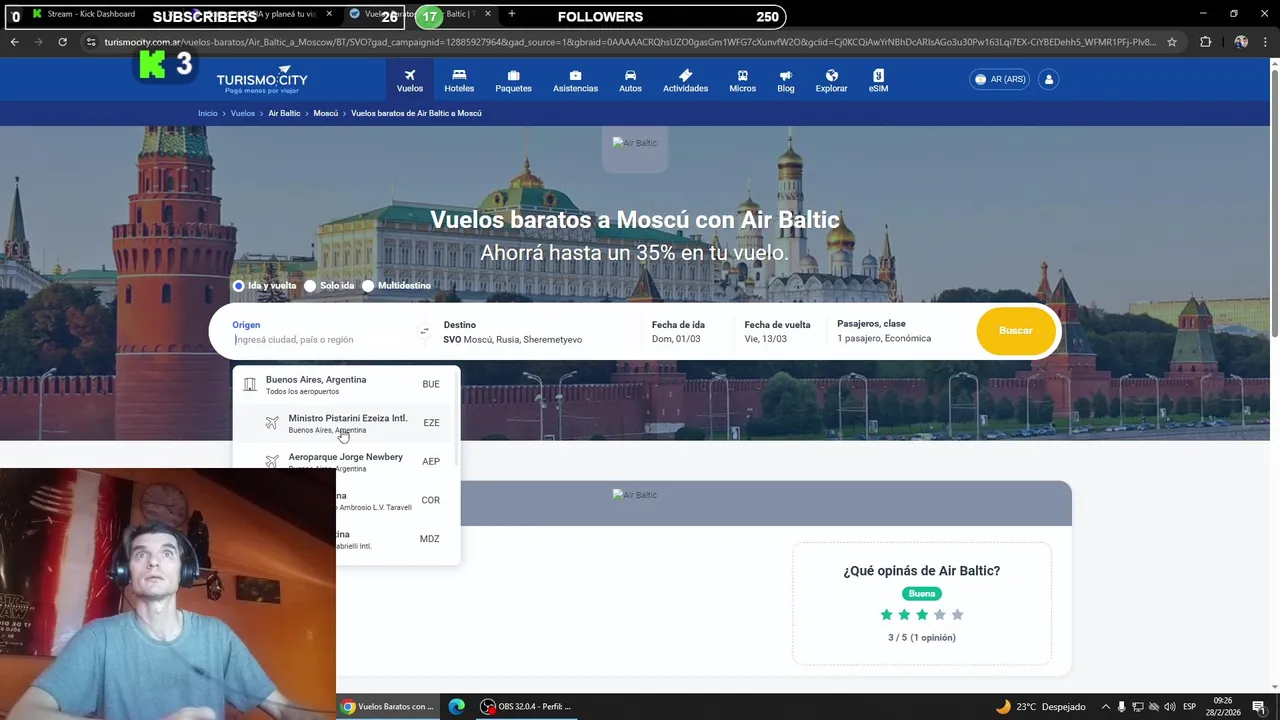This screenshot has height=720, width=1280.
Task: Open the Vuelos airplane section
Action: pos(409,81)
